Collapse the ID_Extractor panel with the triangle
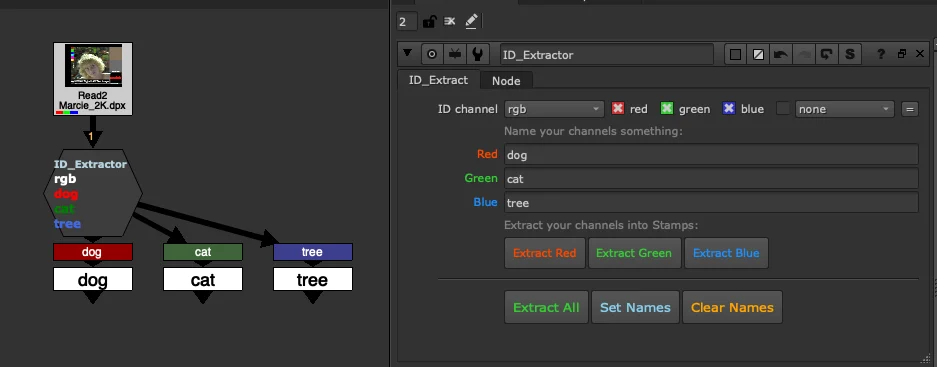937x367 pixels. 408,53
